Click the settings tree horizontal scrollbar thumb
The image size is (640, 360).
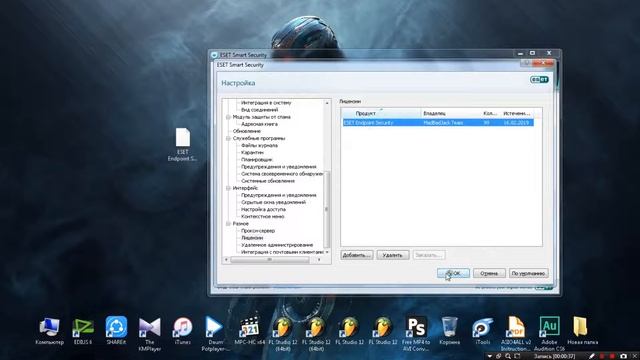coord(269,260)
